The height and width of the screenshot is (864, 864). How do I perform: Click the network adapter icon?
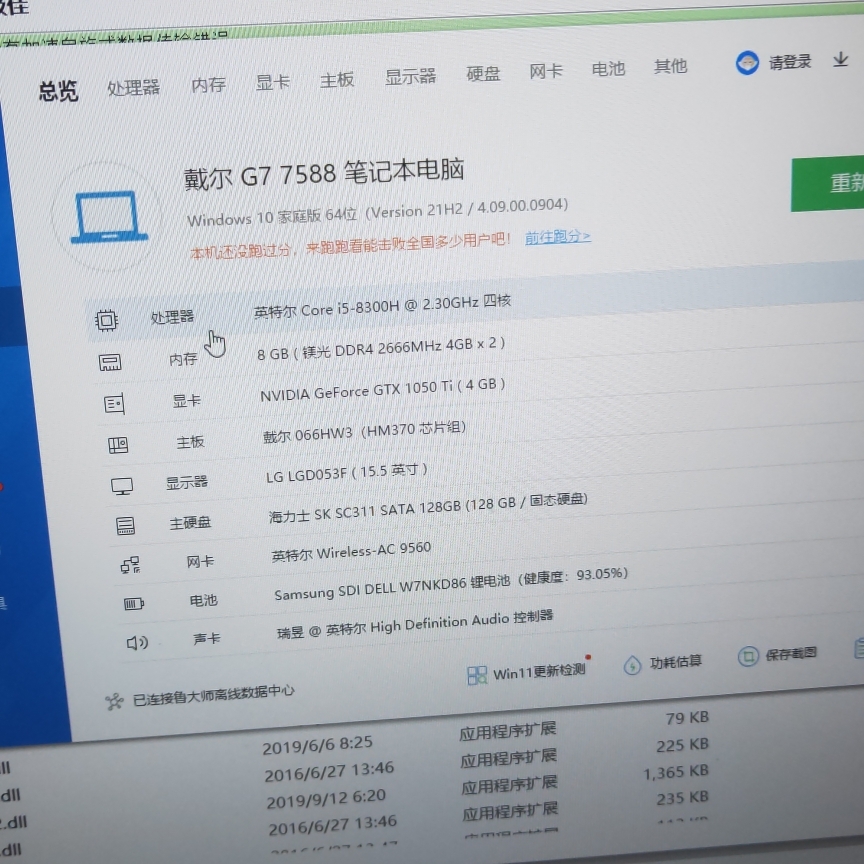coord(131,565)
